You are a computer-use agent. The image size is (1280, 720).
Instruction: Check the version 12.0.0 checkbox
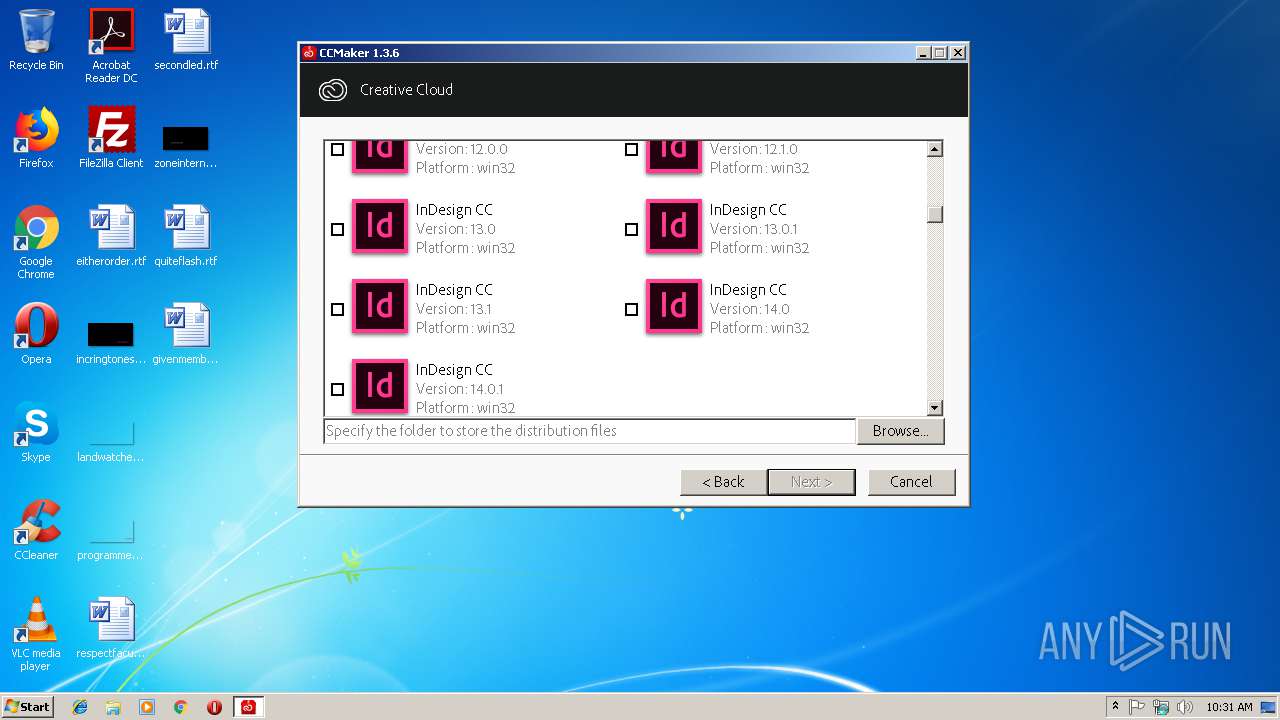click(x=337, y=149)
